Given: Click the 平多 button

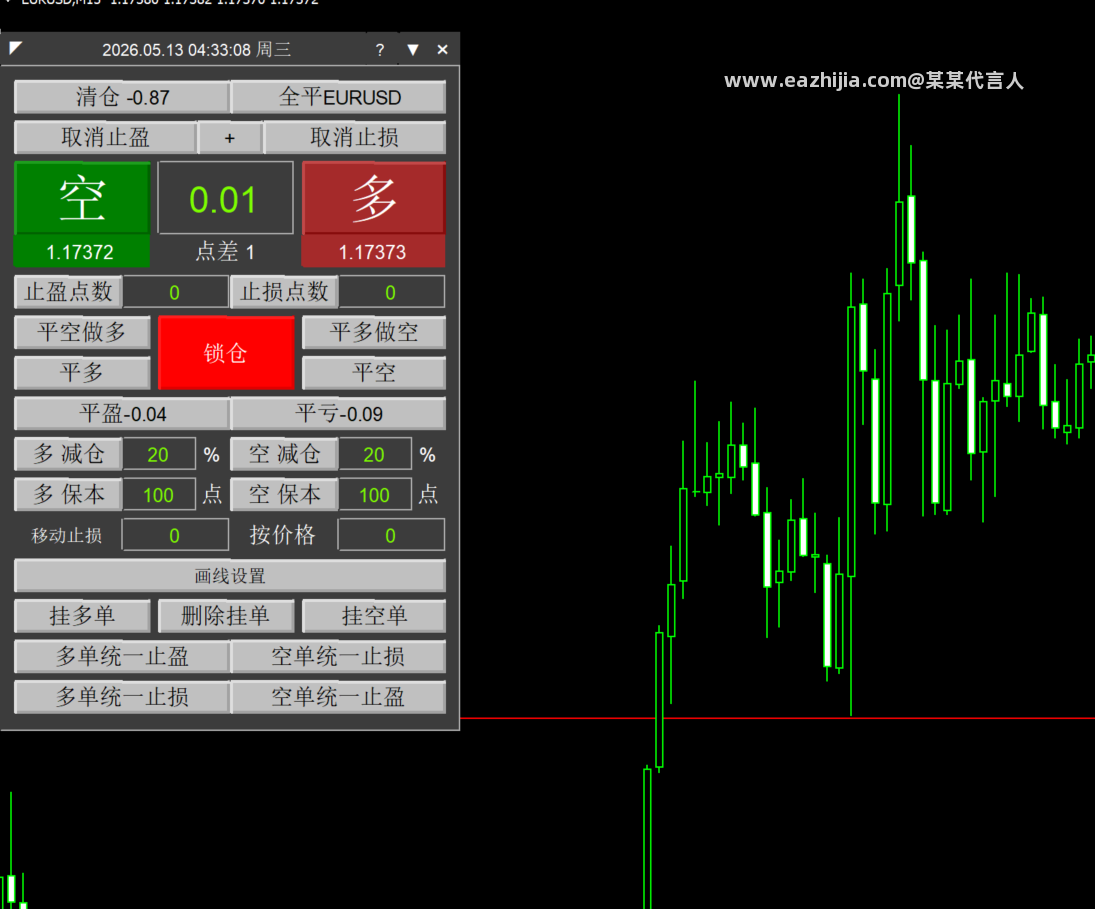Looking at the screenshot, I should point(82,373).
